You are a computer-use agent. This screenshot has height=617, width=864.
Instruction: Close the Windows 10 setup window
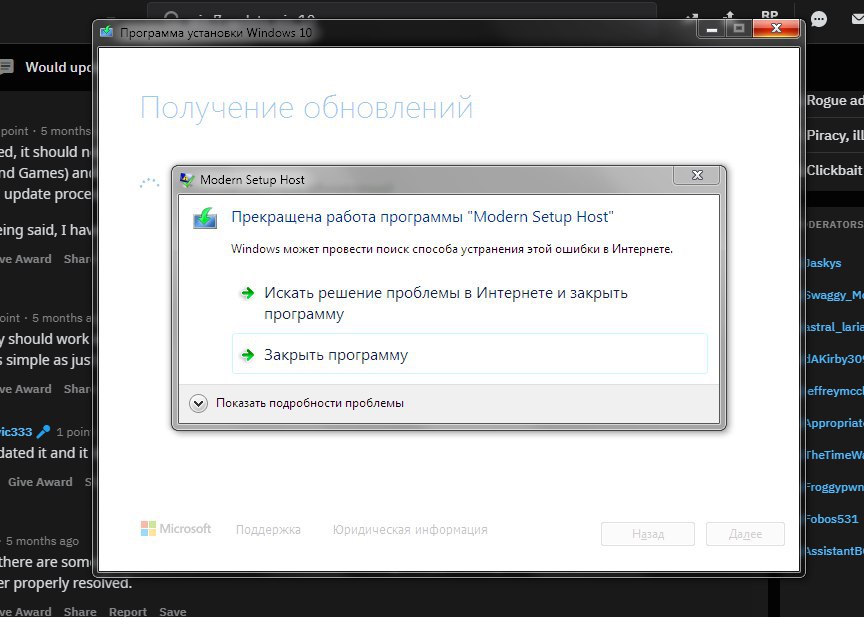[776, 28]
